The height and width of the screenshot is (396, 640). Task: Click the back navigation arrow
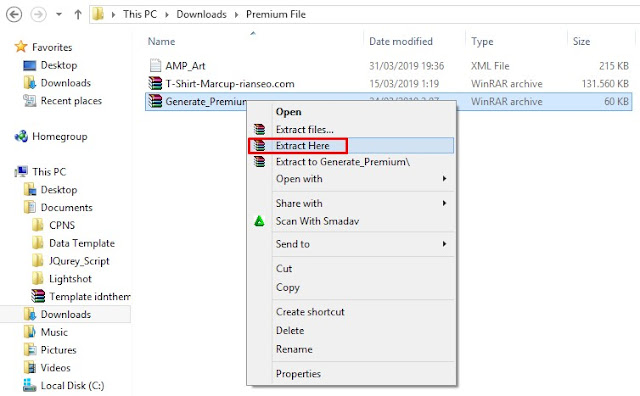14,14
